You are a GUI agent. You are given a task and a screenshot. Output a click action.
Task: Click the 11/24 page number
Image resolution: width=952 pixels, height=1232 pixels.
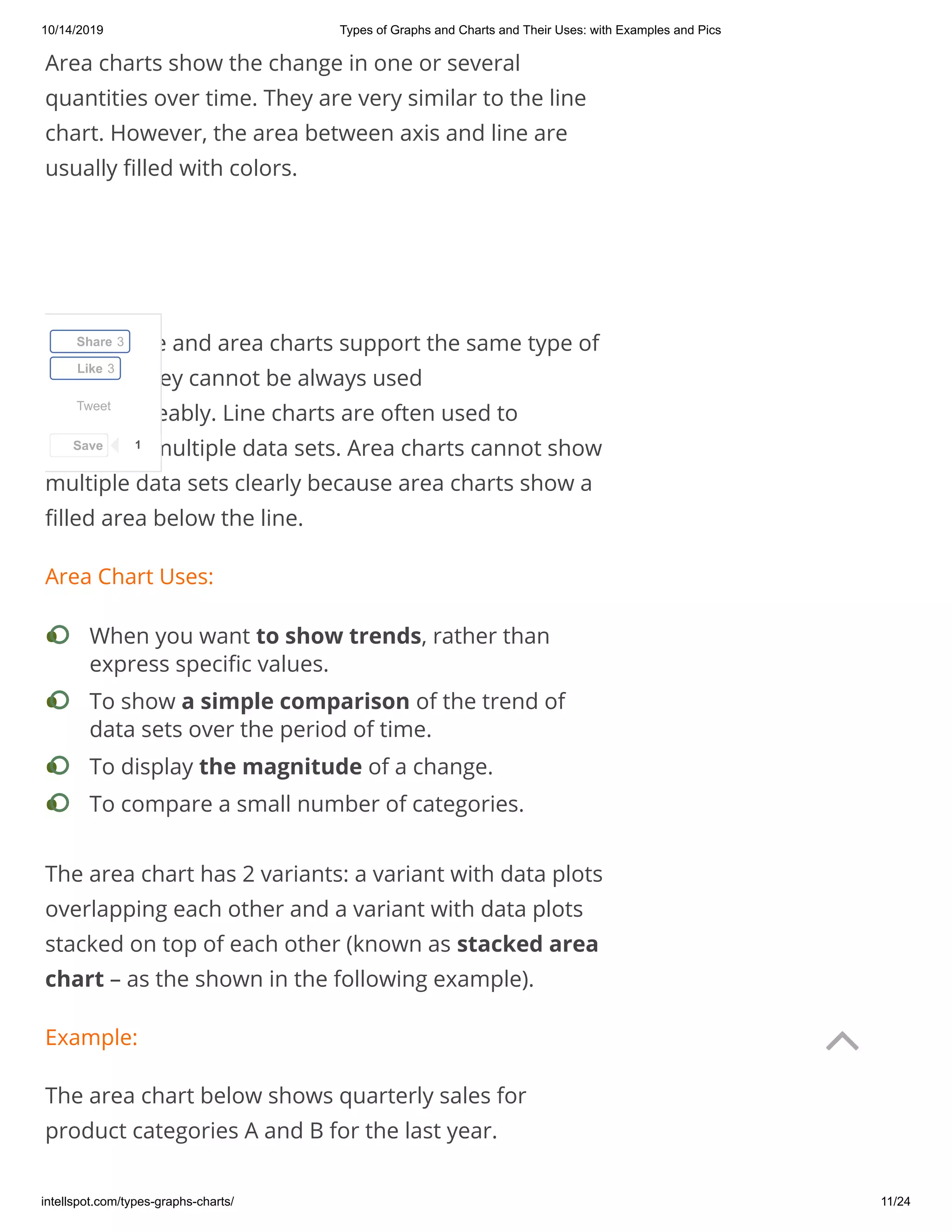(x=896, y=1201)
